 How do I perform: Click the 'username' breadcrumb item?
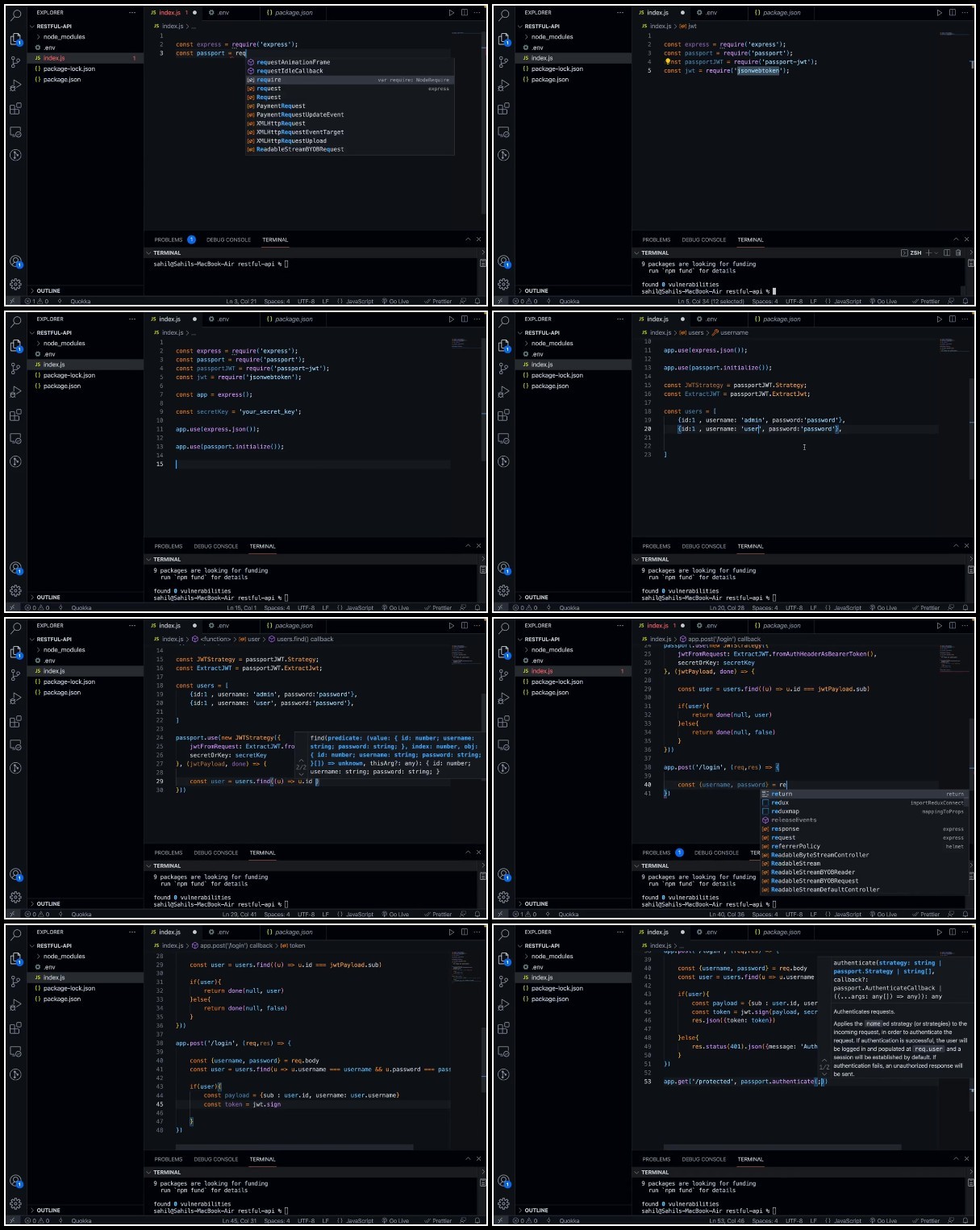(x=730, y=332)
